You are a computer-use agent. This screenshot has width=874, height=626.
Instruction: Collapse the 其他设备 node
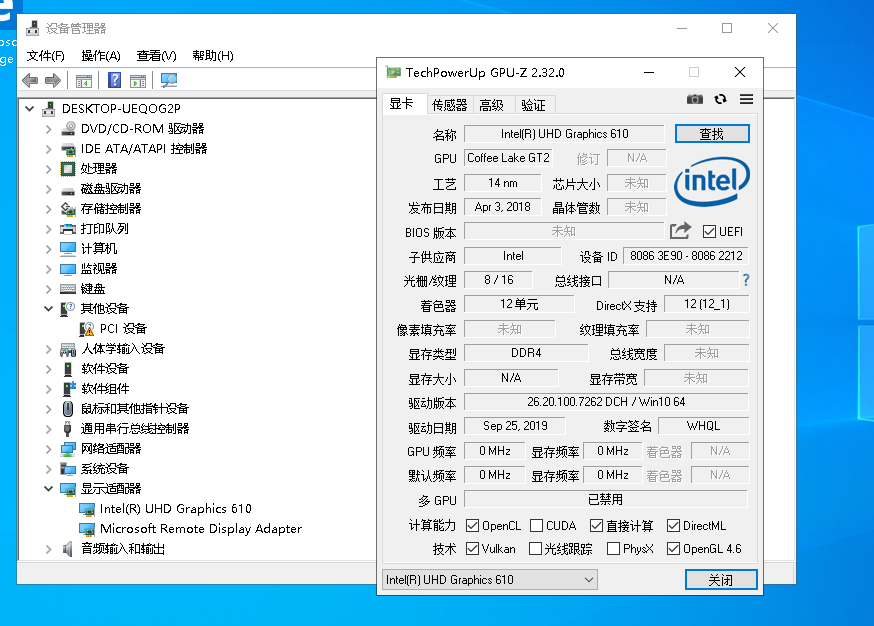pos(48,309)
